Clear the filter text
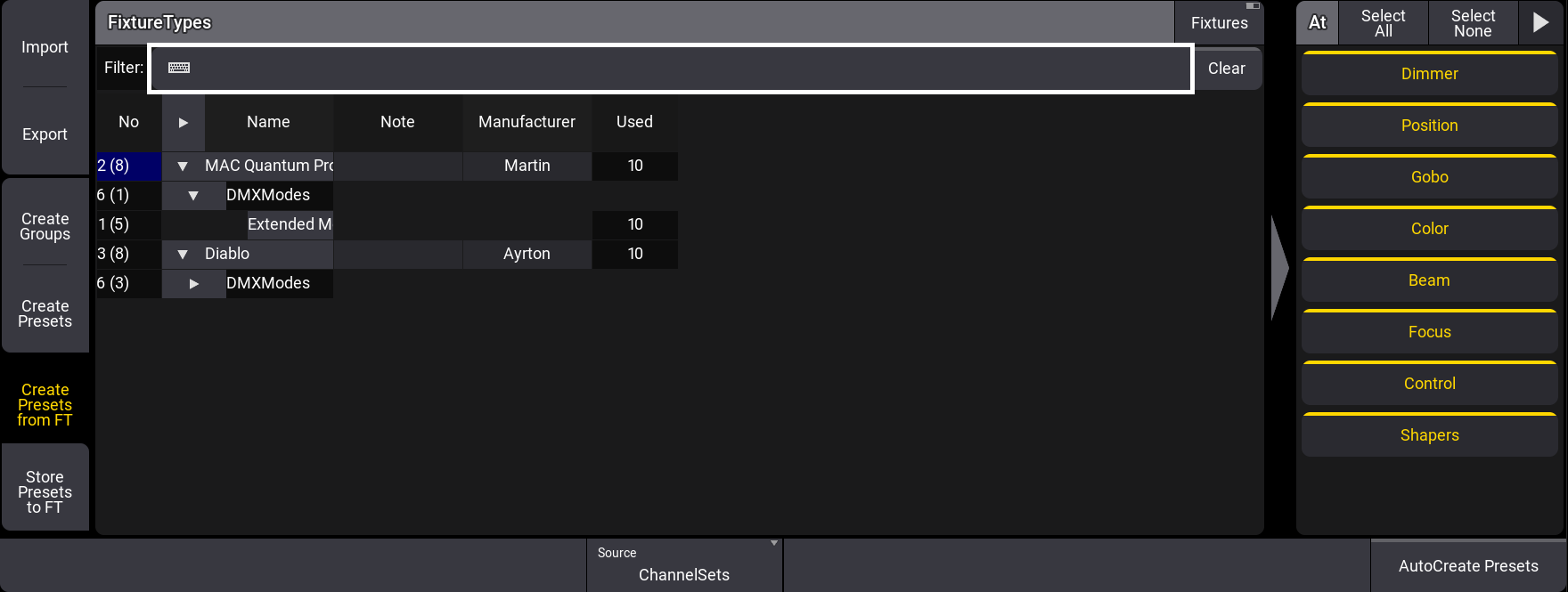 [x=1226, y=69]
